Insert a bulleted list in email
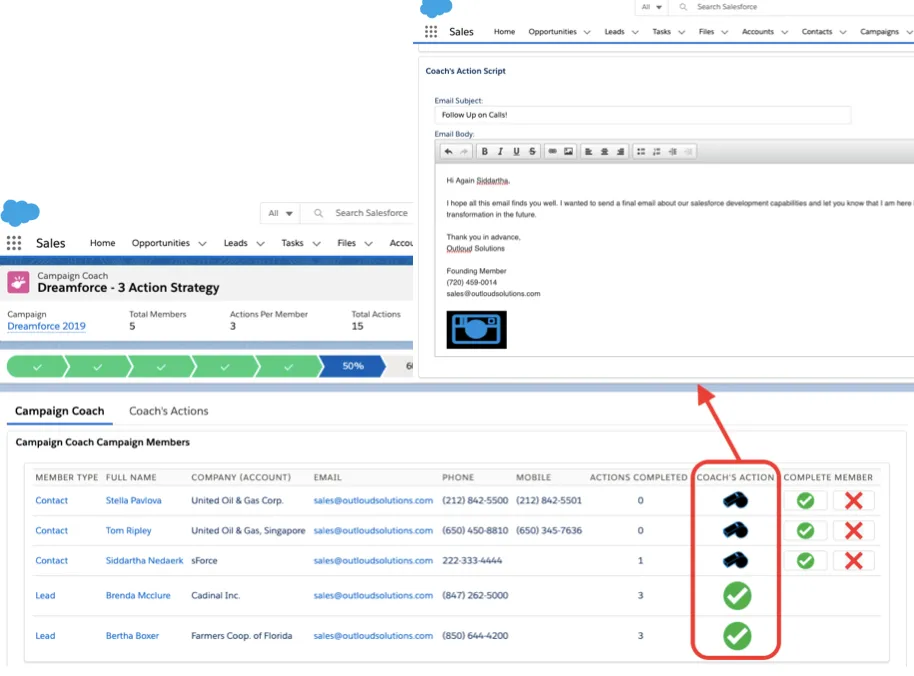 [641, 152]
